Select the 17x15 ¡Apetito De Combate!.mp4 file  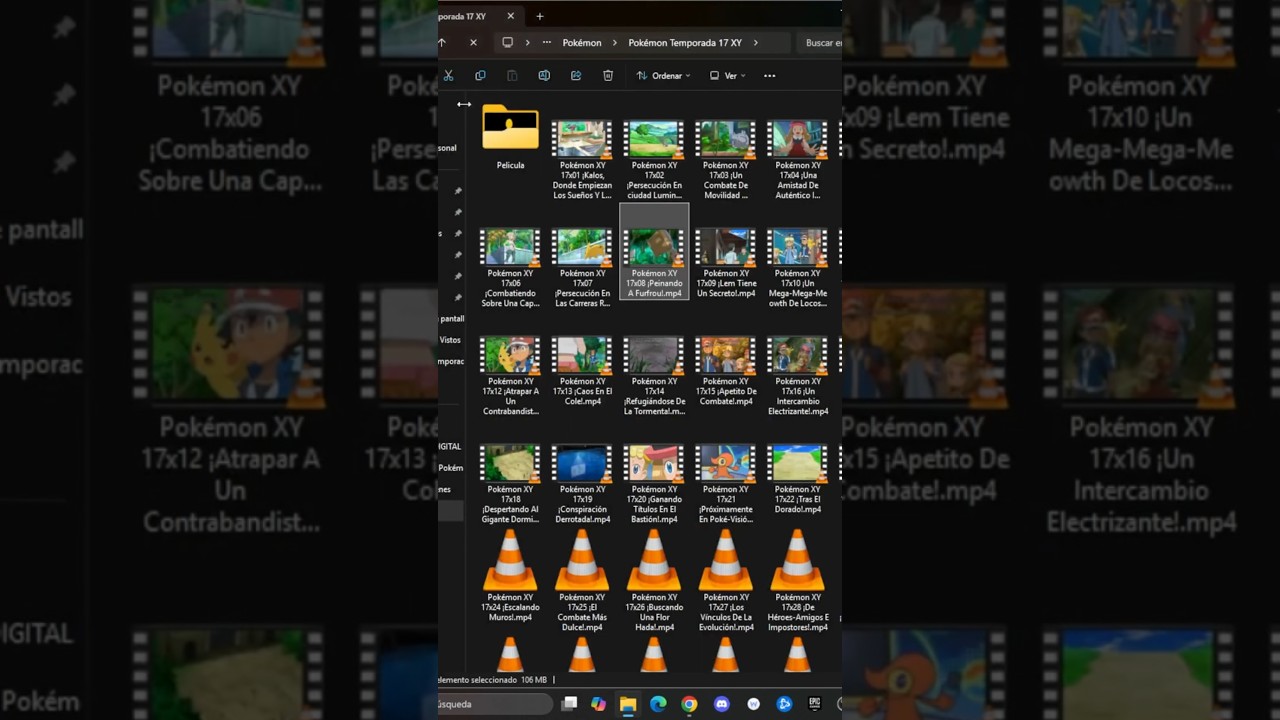[x=726, y=371]
